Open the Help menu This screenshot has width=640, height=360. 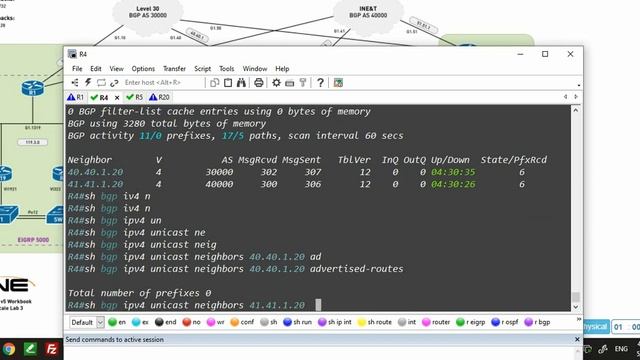point(282,69)
